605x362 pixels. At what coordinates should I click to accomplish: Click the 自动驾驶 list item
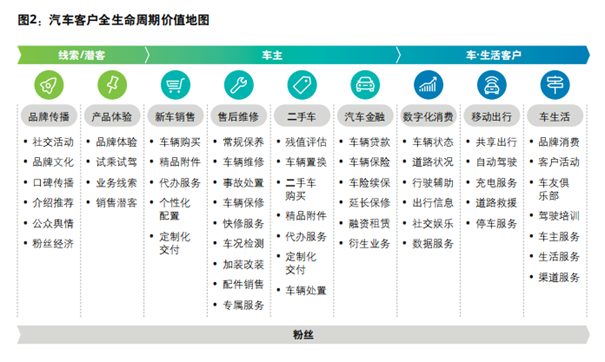click(x=496, y=162)
